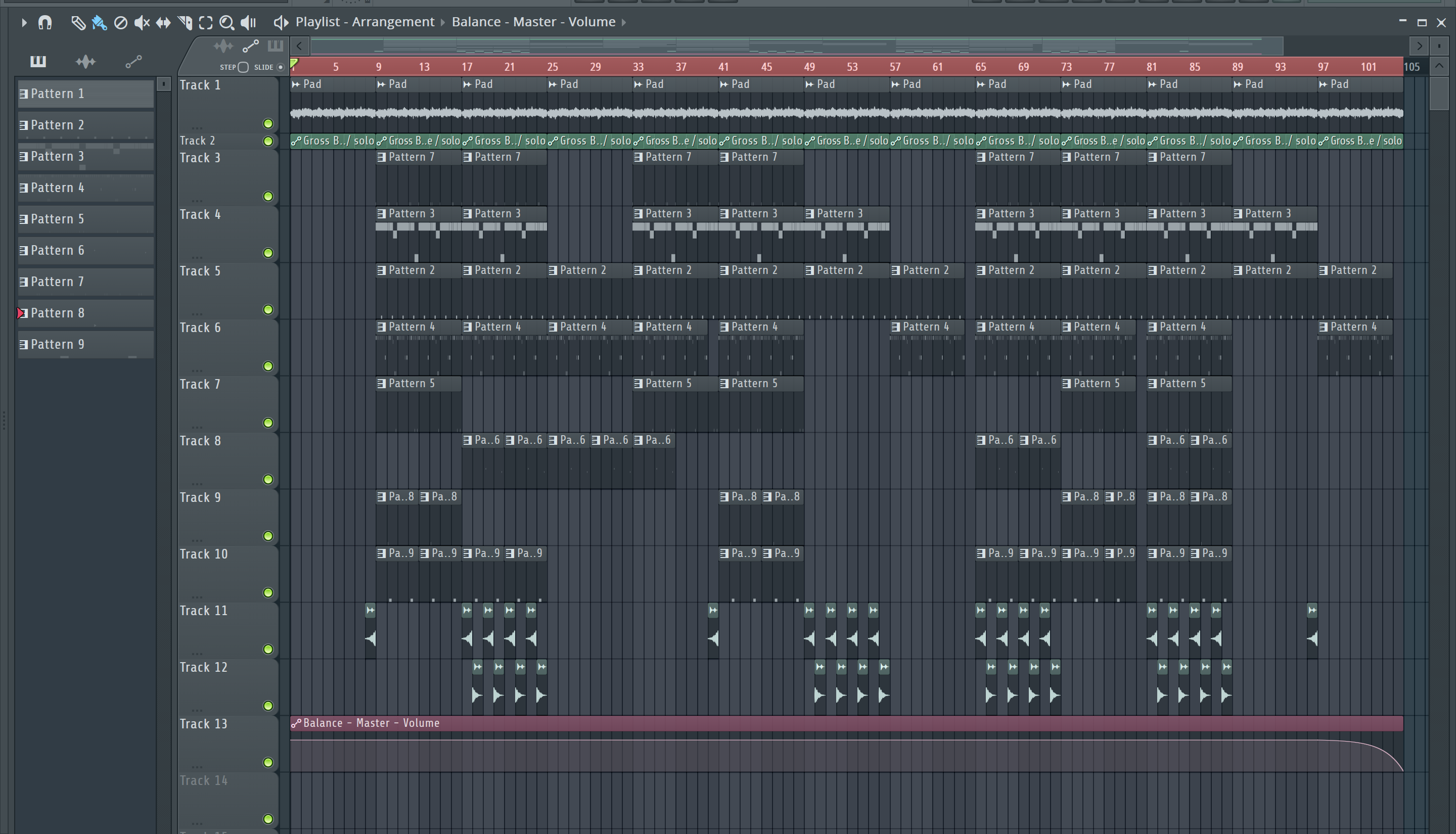1456x834 pixels.
Task: Click Pad clip menu icon at bar 1
Action: (296, 84)
